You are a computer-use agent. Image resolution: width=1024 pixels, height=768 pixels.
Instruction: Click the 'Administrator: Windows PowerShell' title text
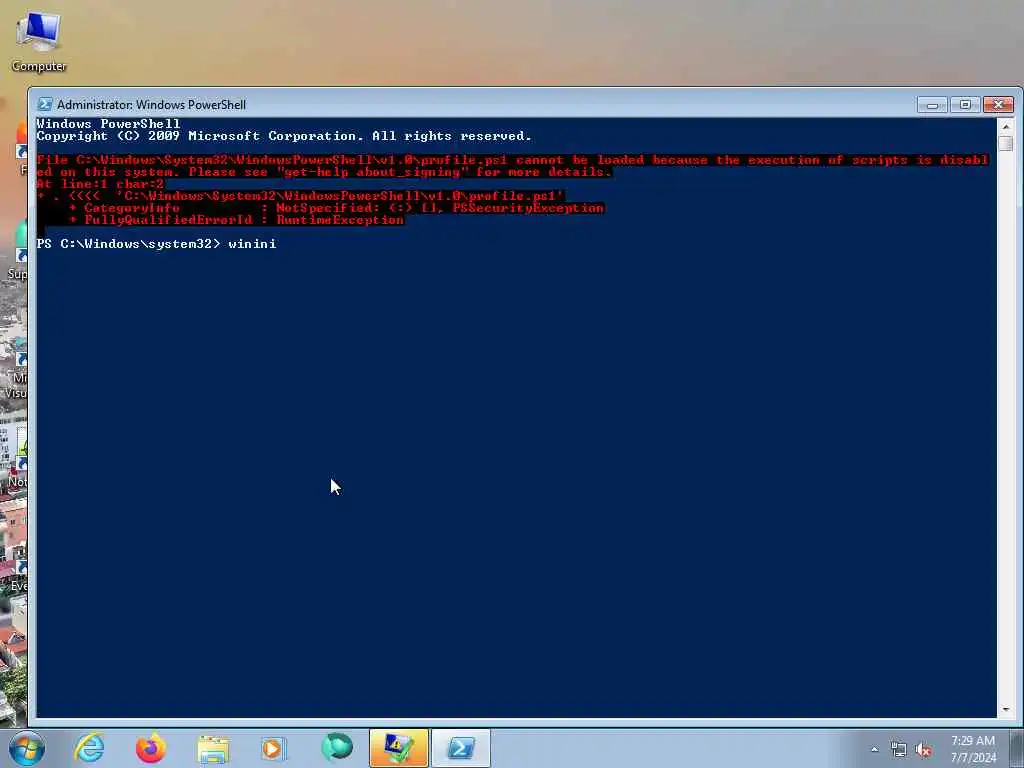click(152, 104)
